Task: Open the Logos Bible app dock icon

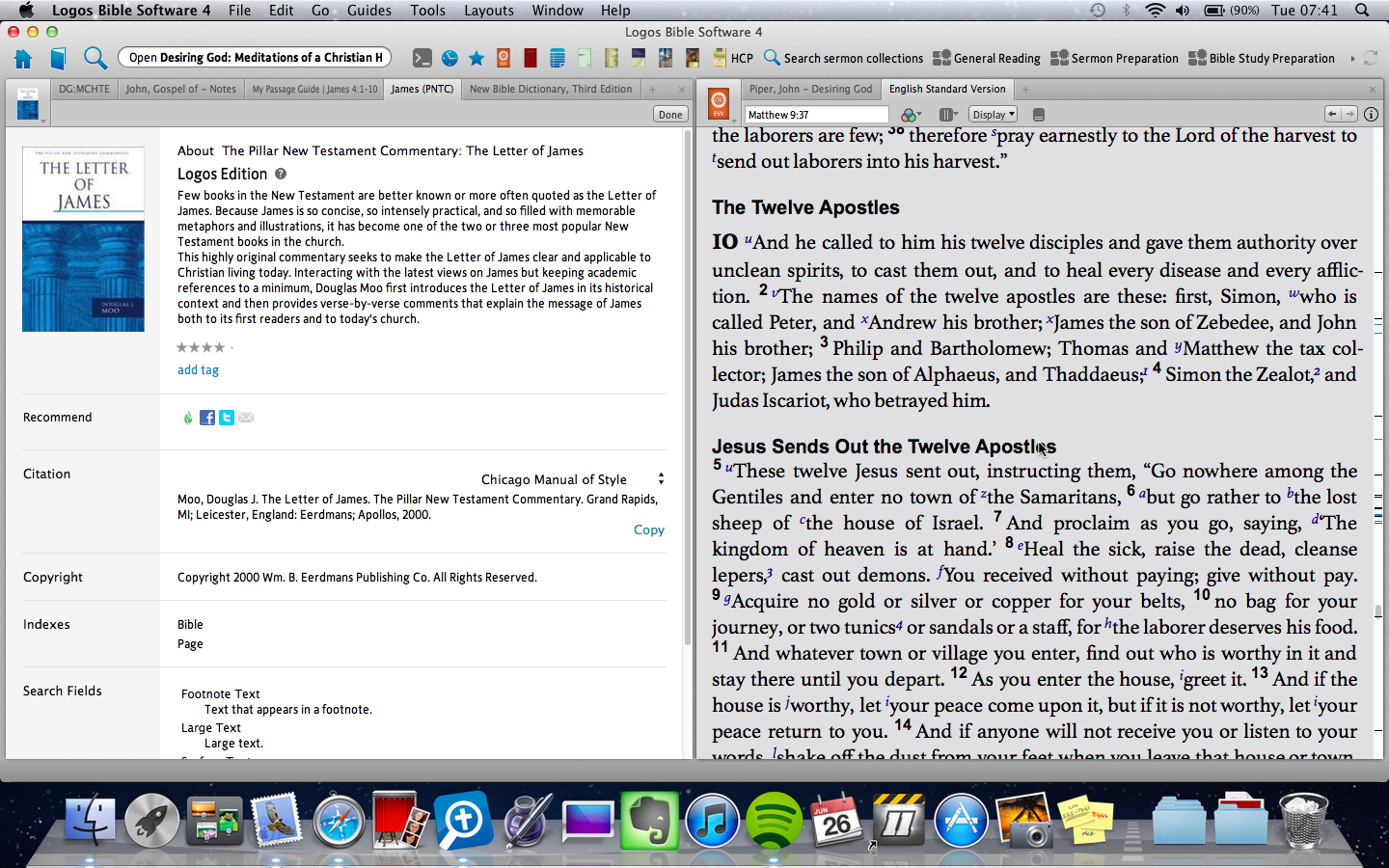Action: [x=463, y=820]
